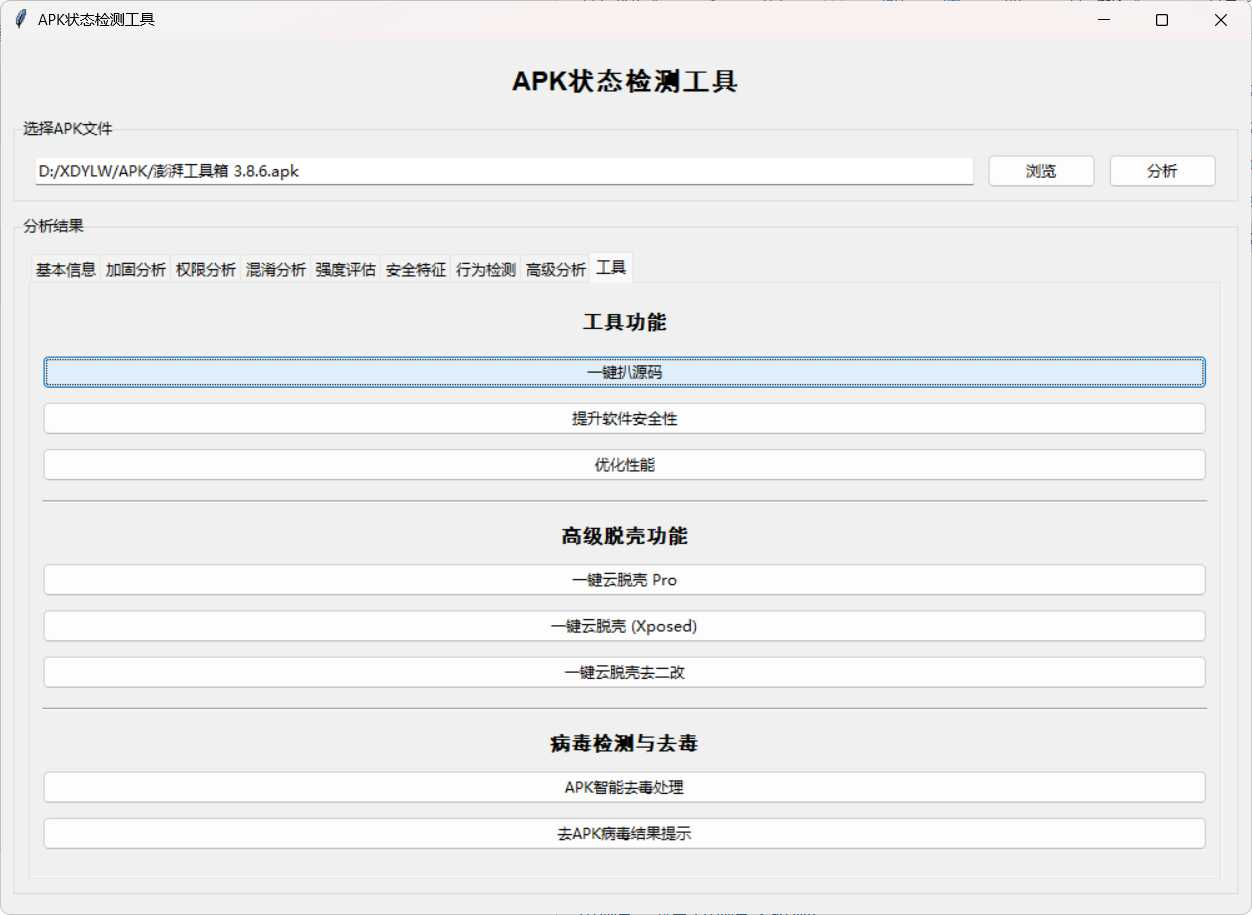Switch to the 行为检测 tab
Viewport: 1252px width, 915px height.
pos(485,268)
